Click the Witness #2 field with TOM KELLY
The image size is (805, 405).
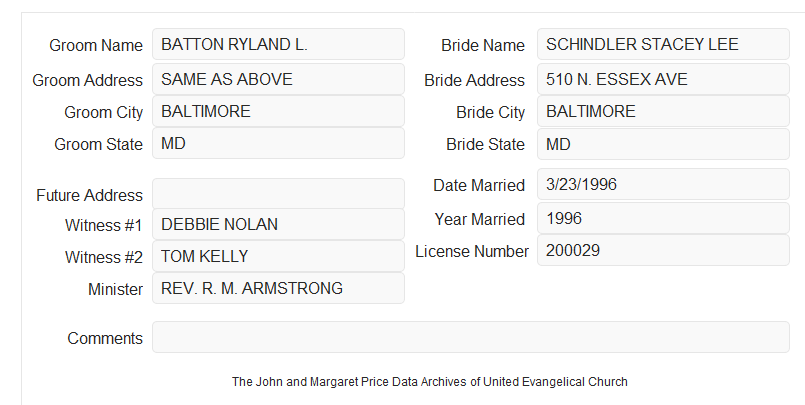click(x=278, y=256)
